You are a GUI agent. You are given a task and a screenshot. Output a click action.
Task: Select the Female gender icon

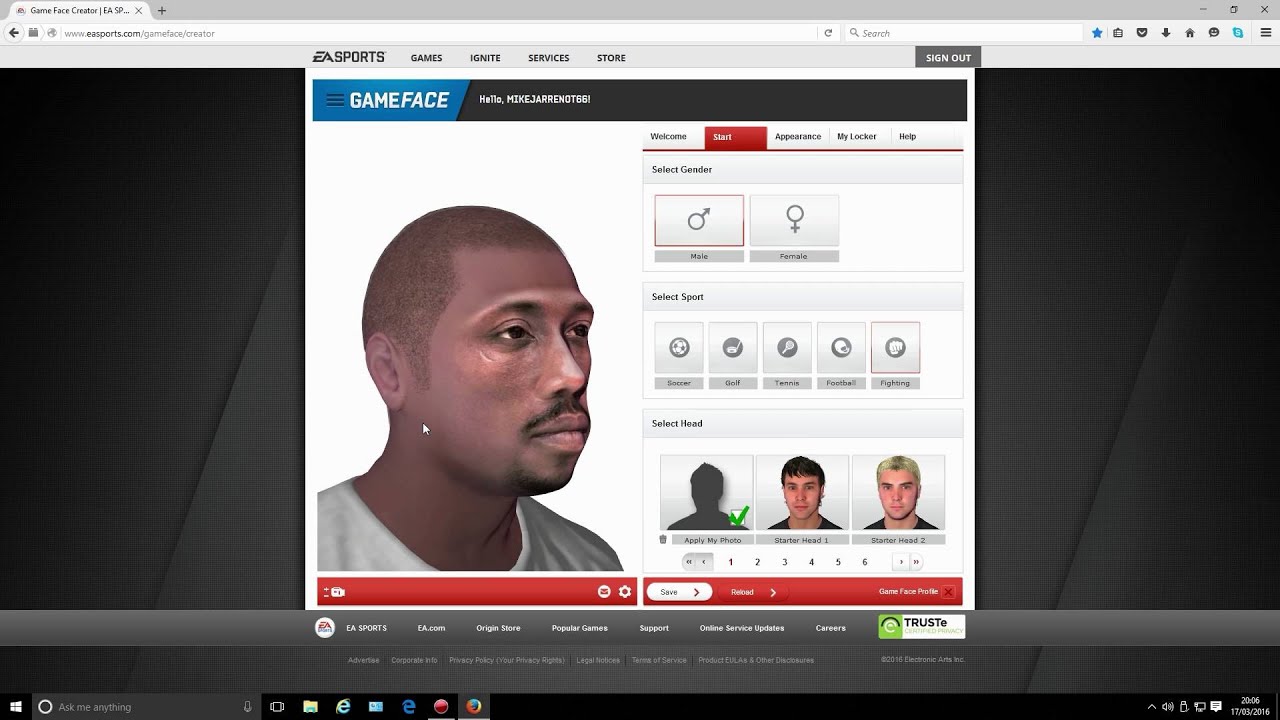click(794, 220)
